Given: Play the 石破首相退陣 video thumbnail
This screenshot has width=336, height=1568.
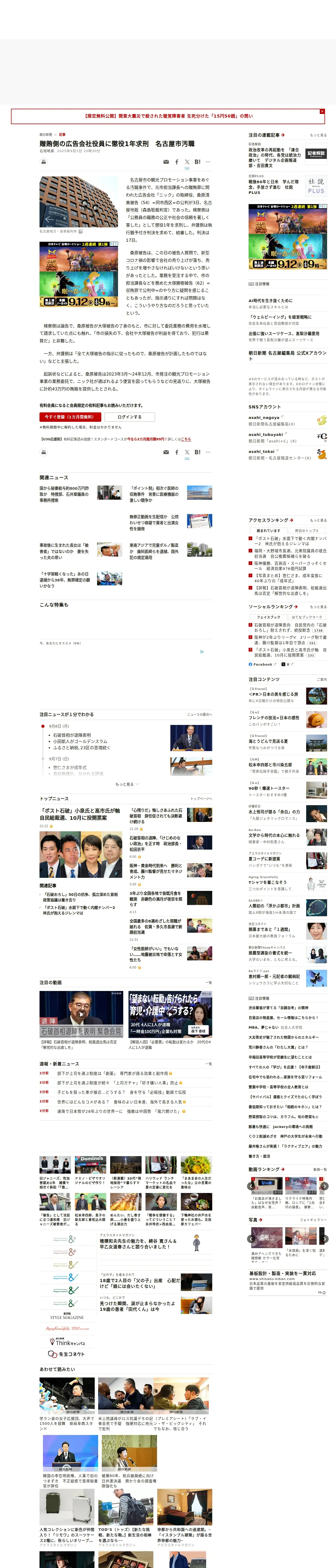Looking at the screenshot, I should pyautogui.click(x=81, y=1015).
